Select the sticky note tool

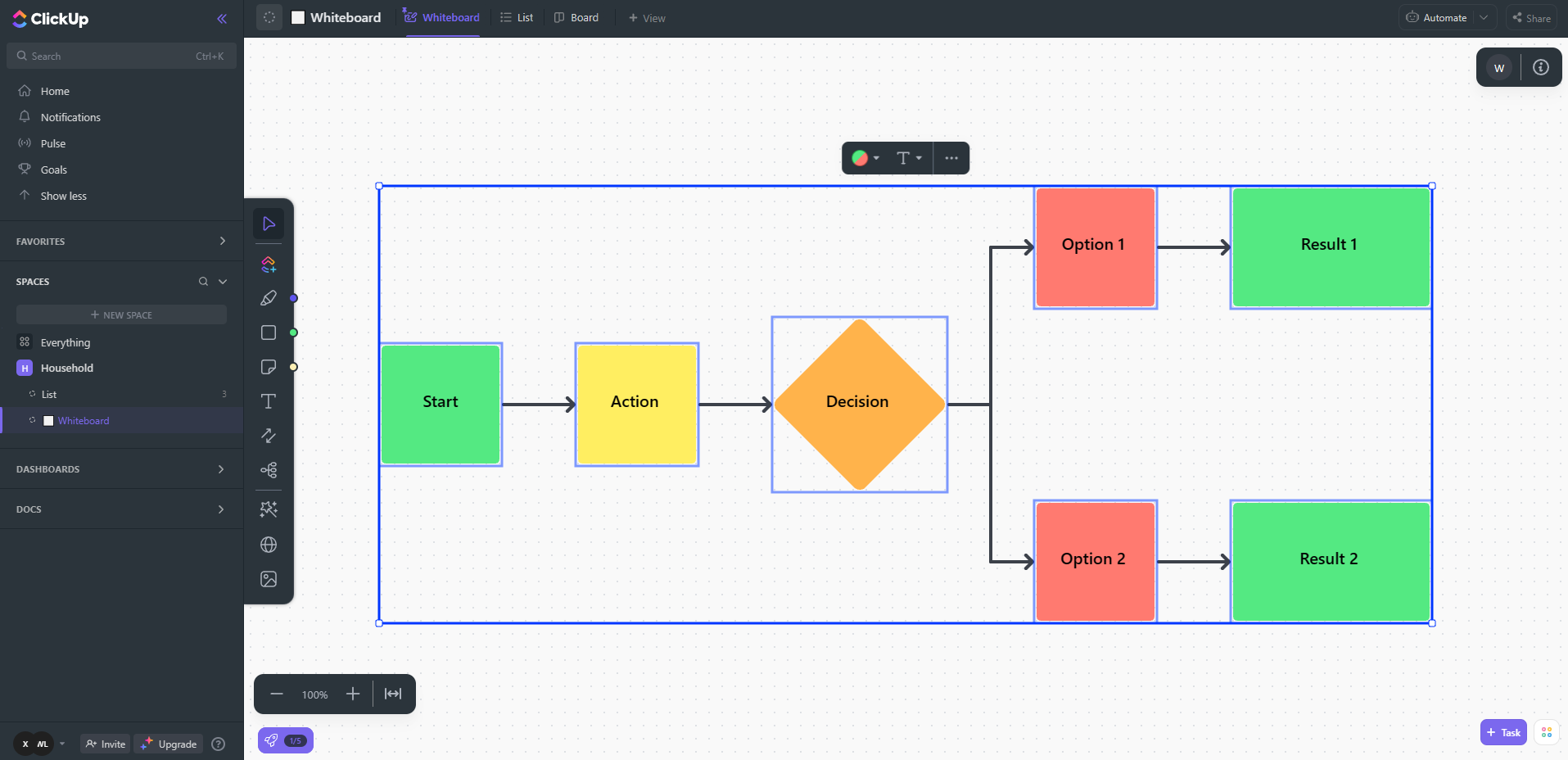tap(269, 367)
